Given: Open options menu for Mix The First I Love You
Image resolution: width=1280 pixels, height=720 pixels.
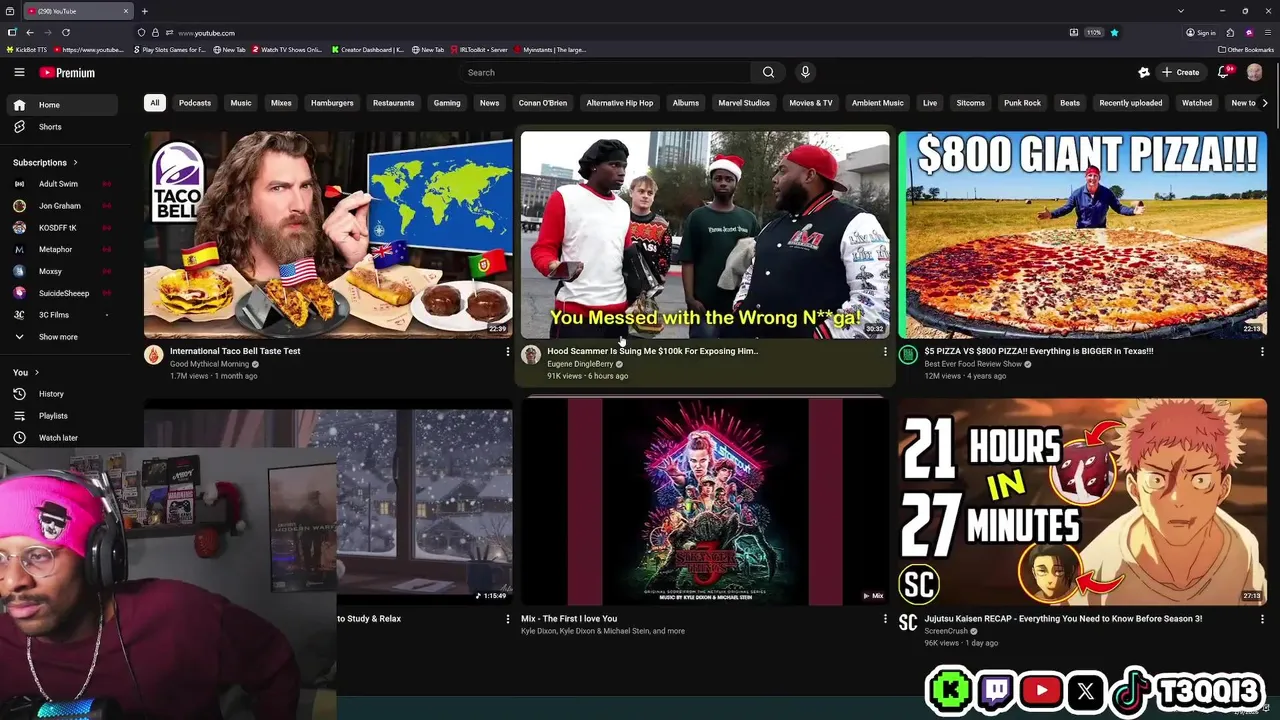Looking at the screenshot, I should point(884,619).
